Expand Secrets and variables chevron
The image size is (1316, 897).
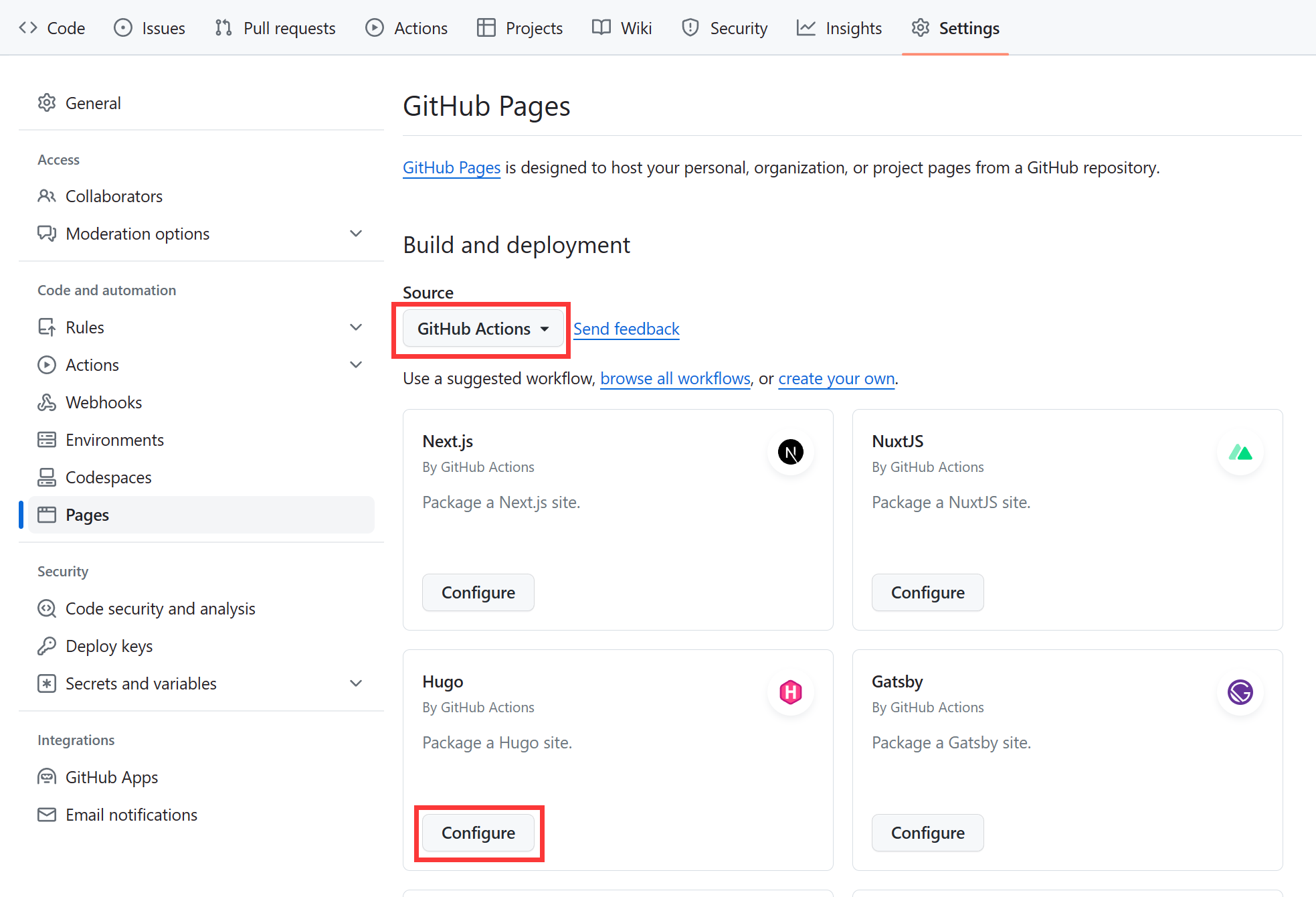(356, 683)
